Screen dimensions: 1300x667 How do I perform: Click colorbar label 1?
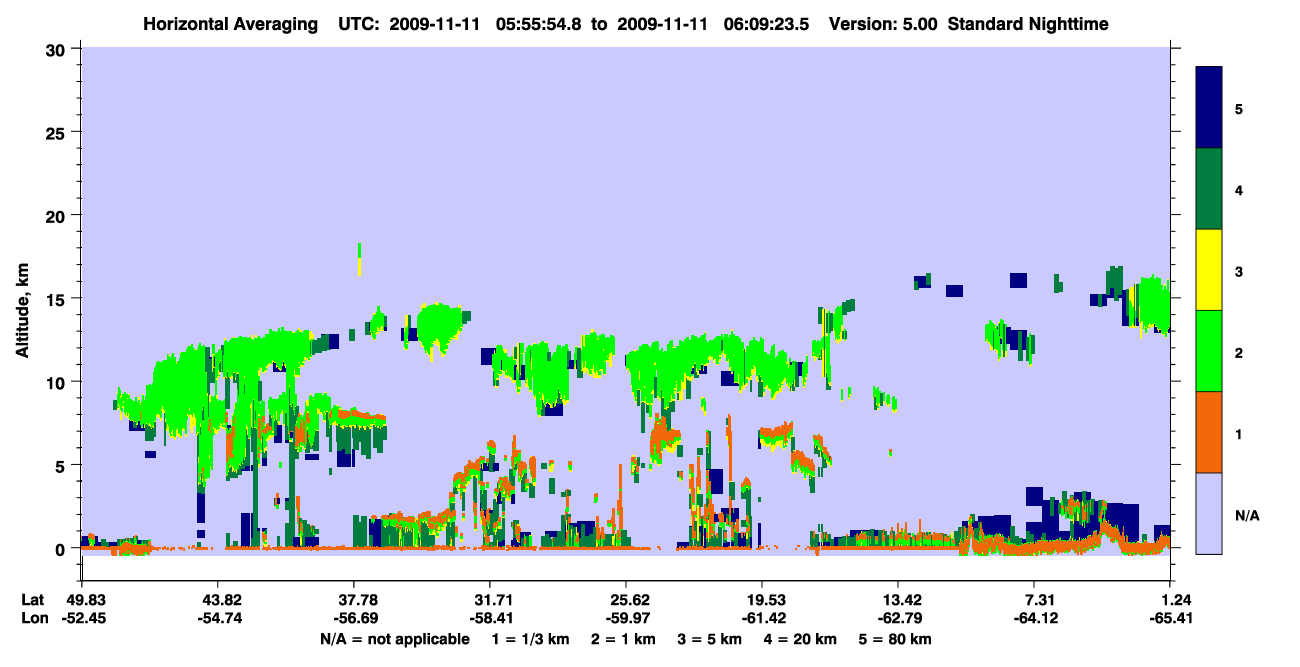pos(1239,435)
